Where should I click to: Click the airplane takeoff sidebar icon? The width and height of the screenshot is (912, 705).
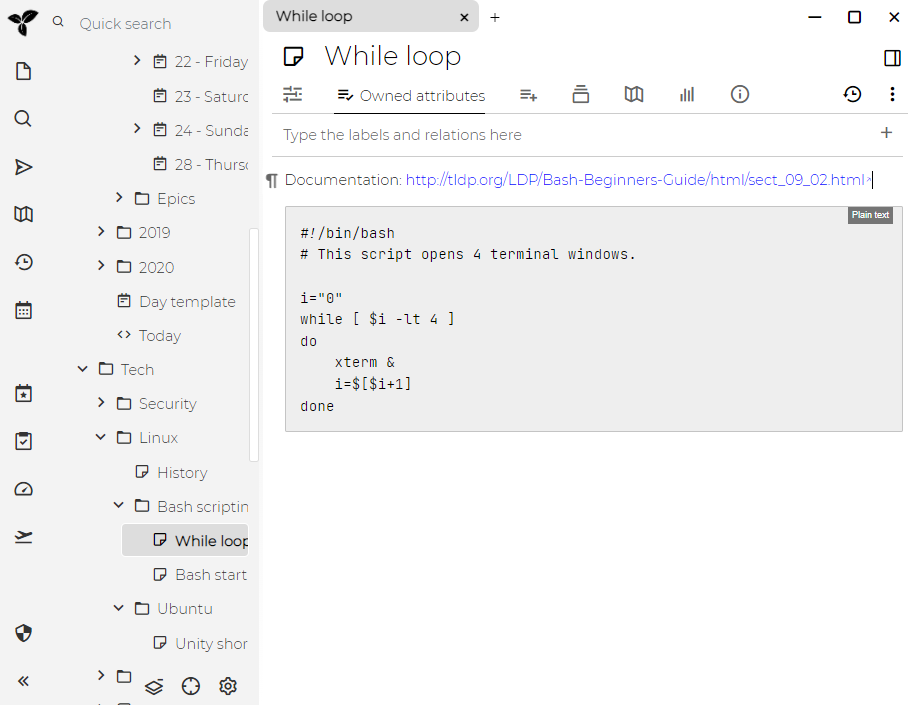tap(23, 537)
